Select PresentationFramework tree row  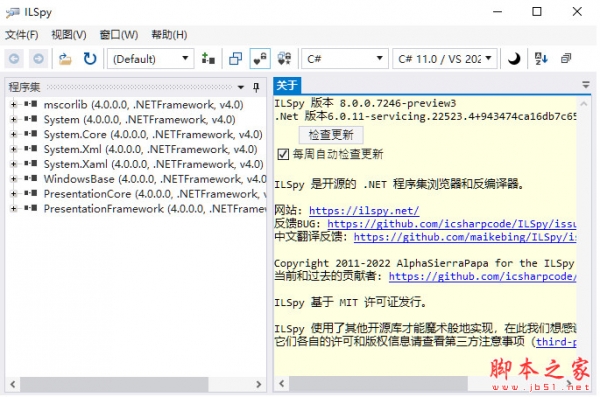click(155, 209)
